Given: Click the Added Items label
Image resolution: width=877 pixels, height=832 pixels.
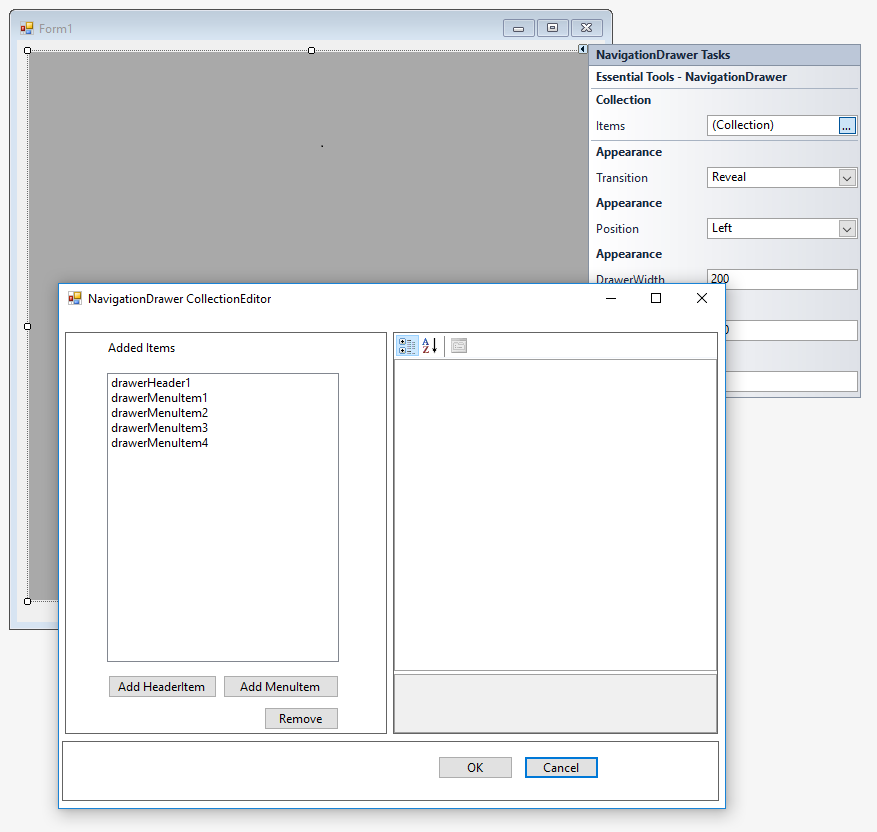Looking at the screenshot, I should click(x=142, y=348).
